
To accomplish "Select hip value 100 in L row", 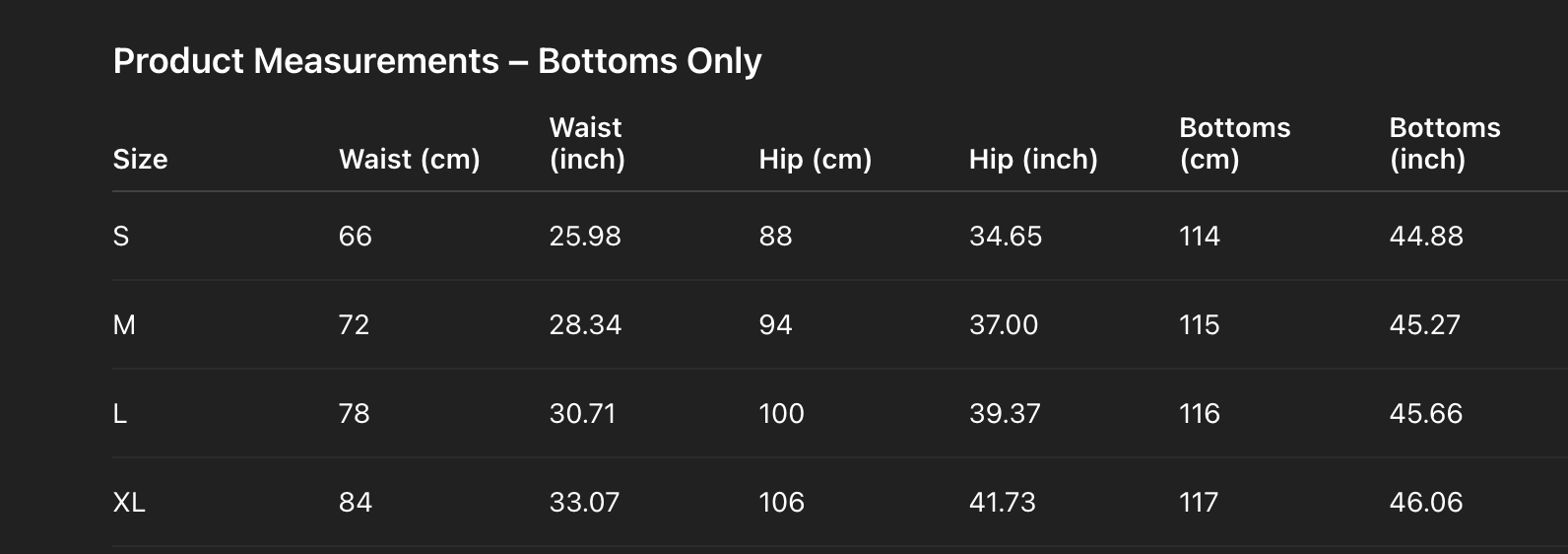I will coord(781,414).
